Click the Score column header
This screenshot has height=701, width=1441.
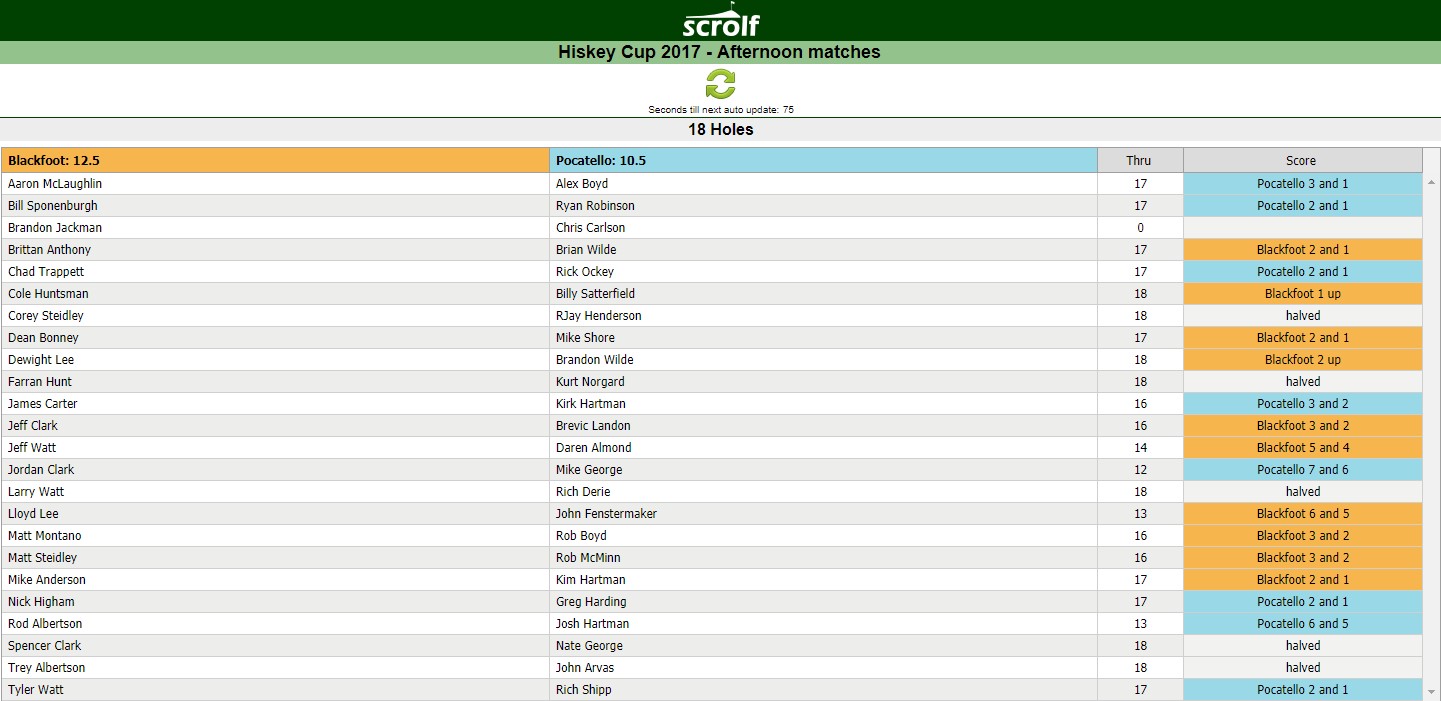(1302, 160)
